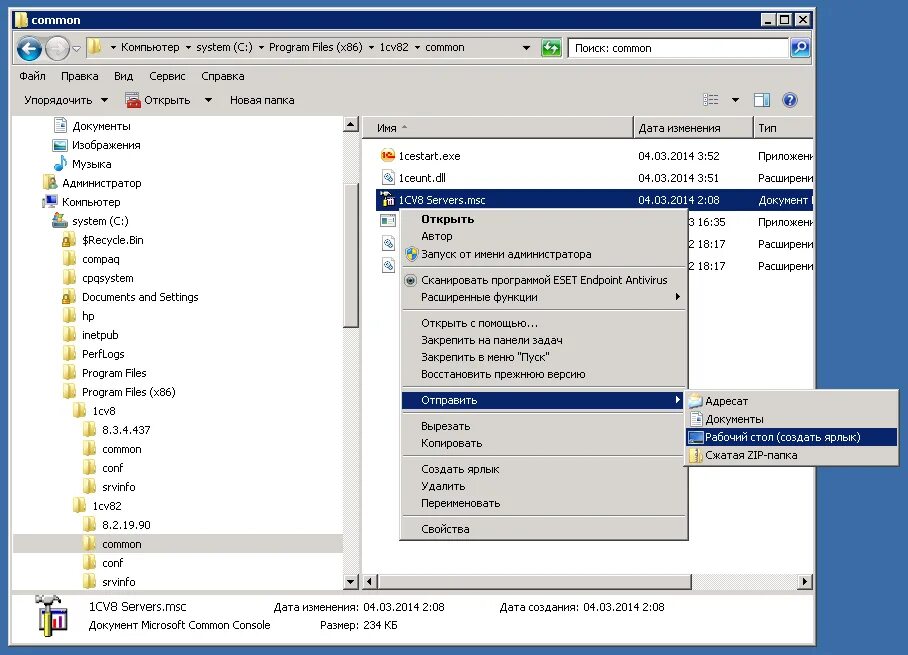Click the change view icon
Screen dimensions: 908x655
pyautogui.click(x=711, y=100)
